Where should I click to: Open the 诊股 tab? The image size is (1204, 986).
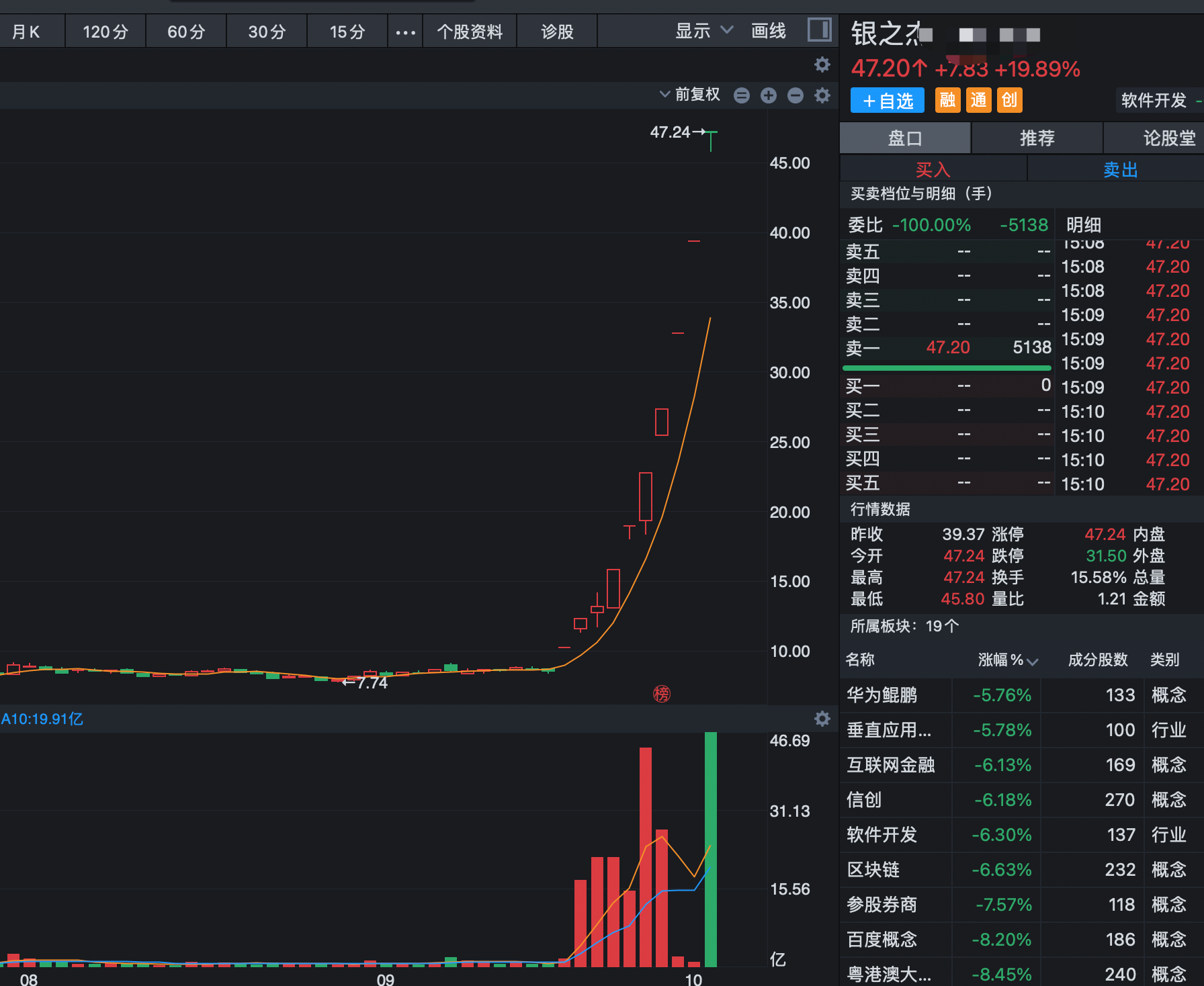557,32
